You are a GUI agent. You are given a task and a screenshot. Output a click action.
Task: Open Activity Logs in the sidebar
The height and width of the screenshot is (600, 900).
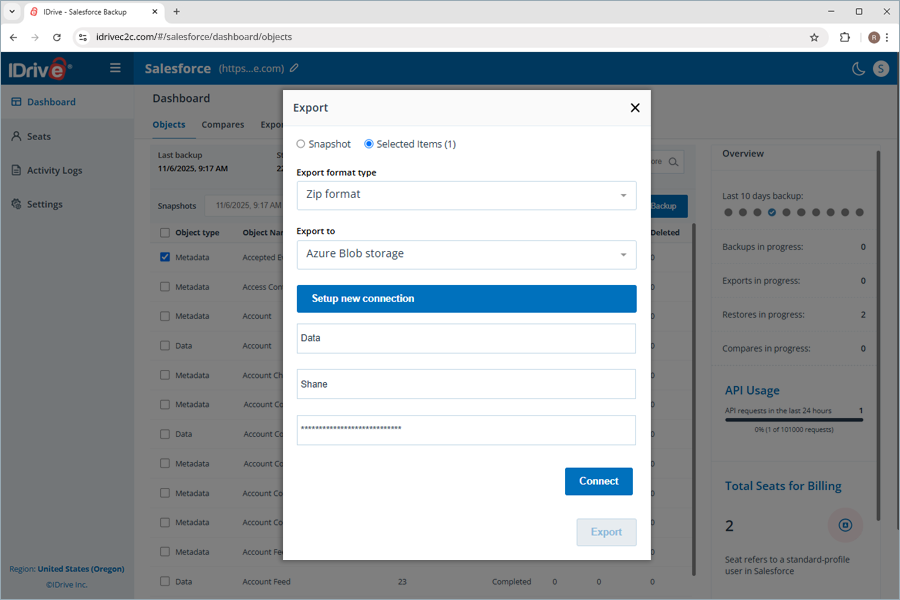coord(67,170)
